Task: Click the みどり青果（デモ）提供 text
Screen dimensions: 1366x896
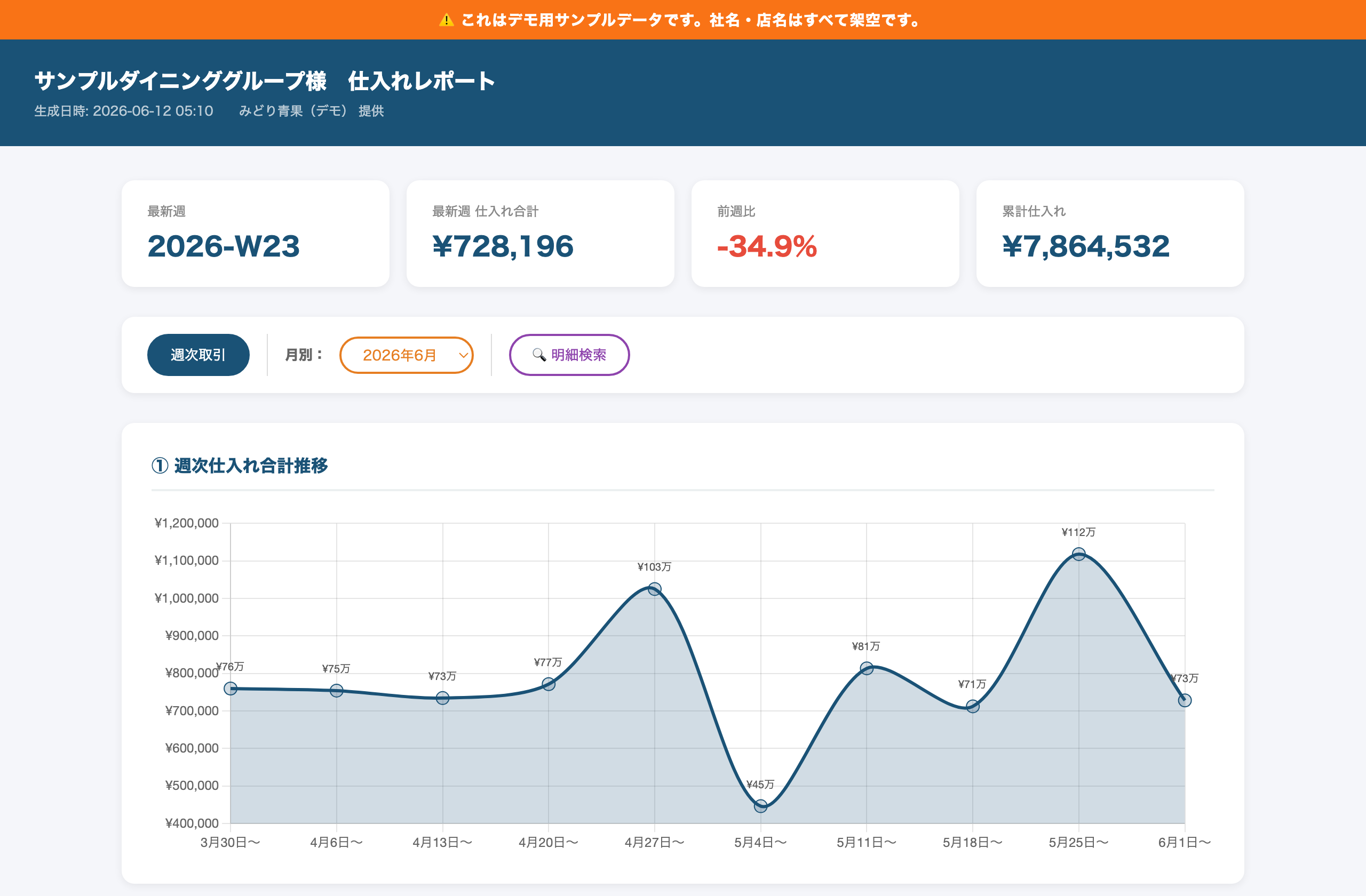Action: pyautogui.click(x=311, y=111)
